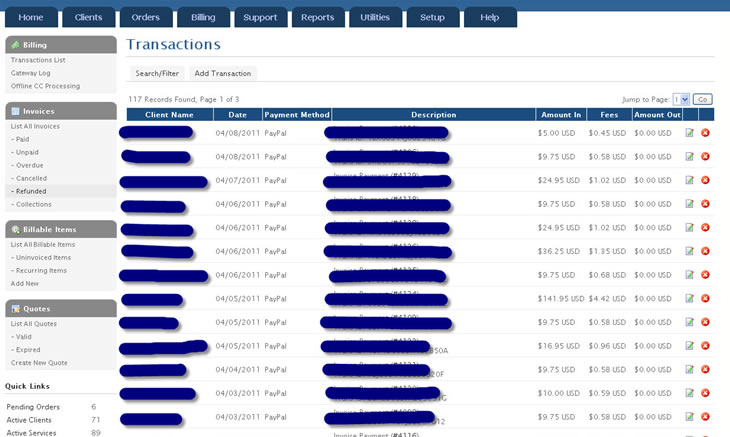Image resolution: width=730 pixels, height=437 pixels.
Task: Click Add New billable item
Action: click(x=25, y=283)
